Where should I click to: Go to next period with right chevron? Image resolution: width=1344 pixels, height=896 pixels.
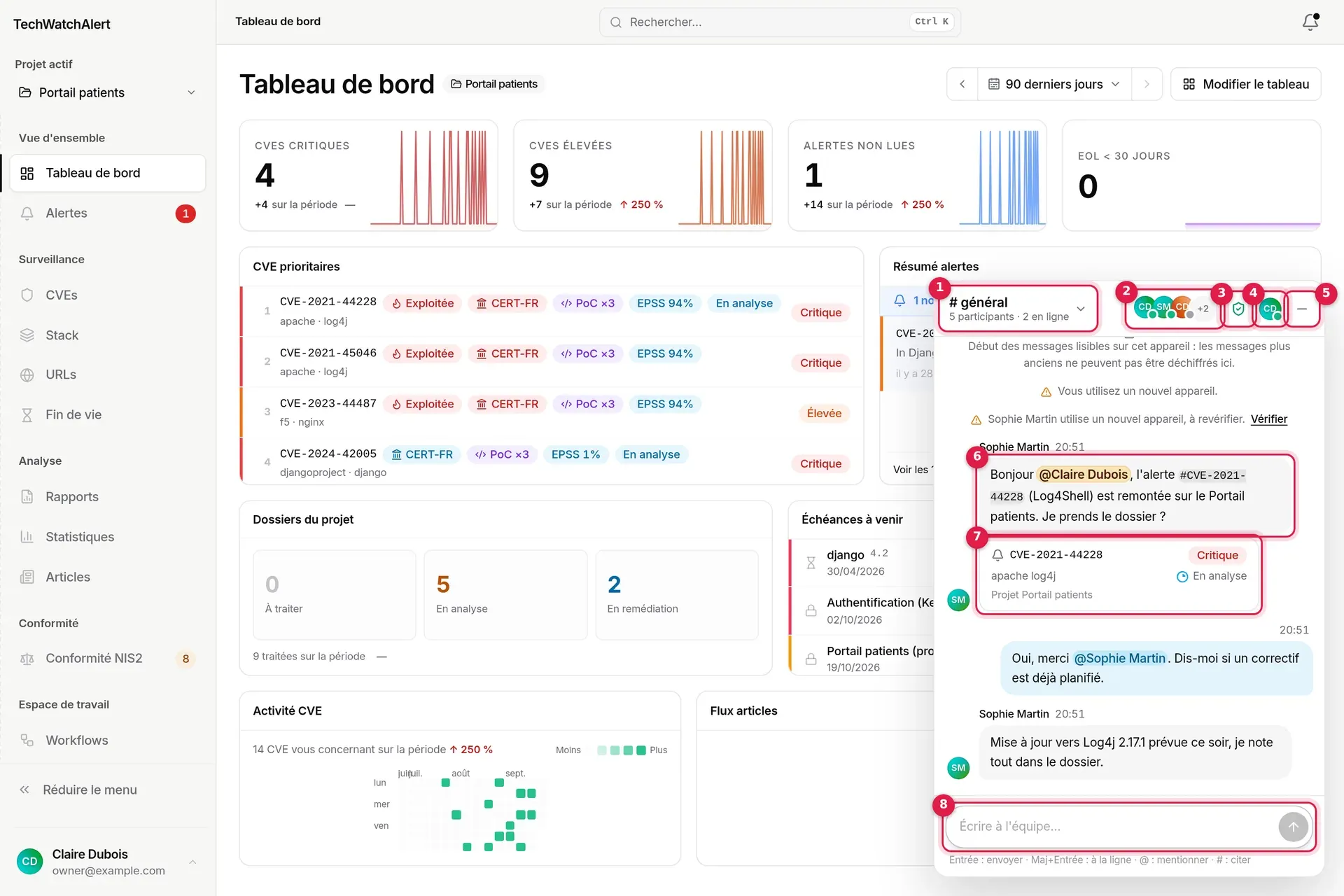[x=1147, y=84]
